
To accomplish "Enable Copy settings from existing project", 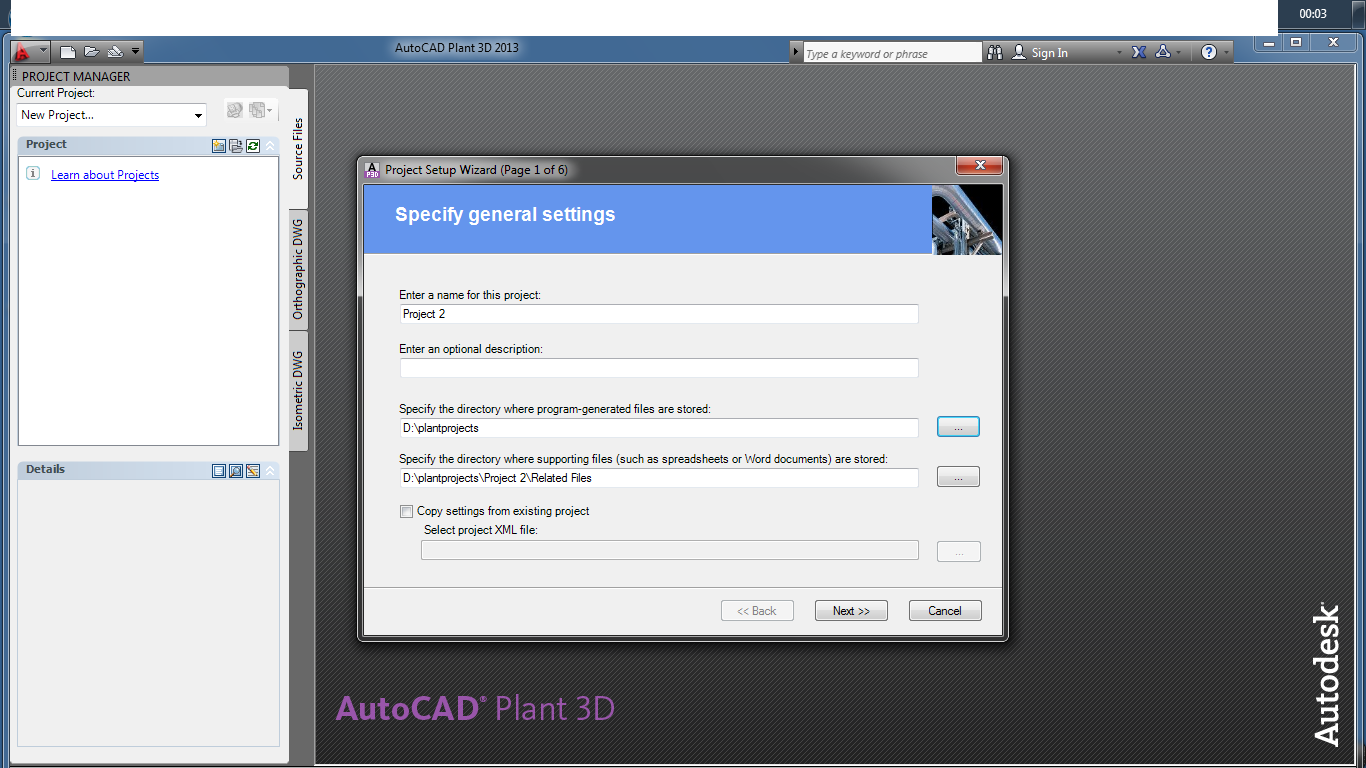I will coord(406,511).
